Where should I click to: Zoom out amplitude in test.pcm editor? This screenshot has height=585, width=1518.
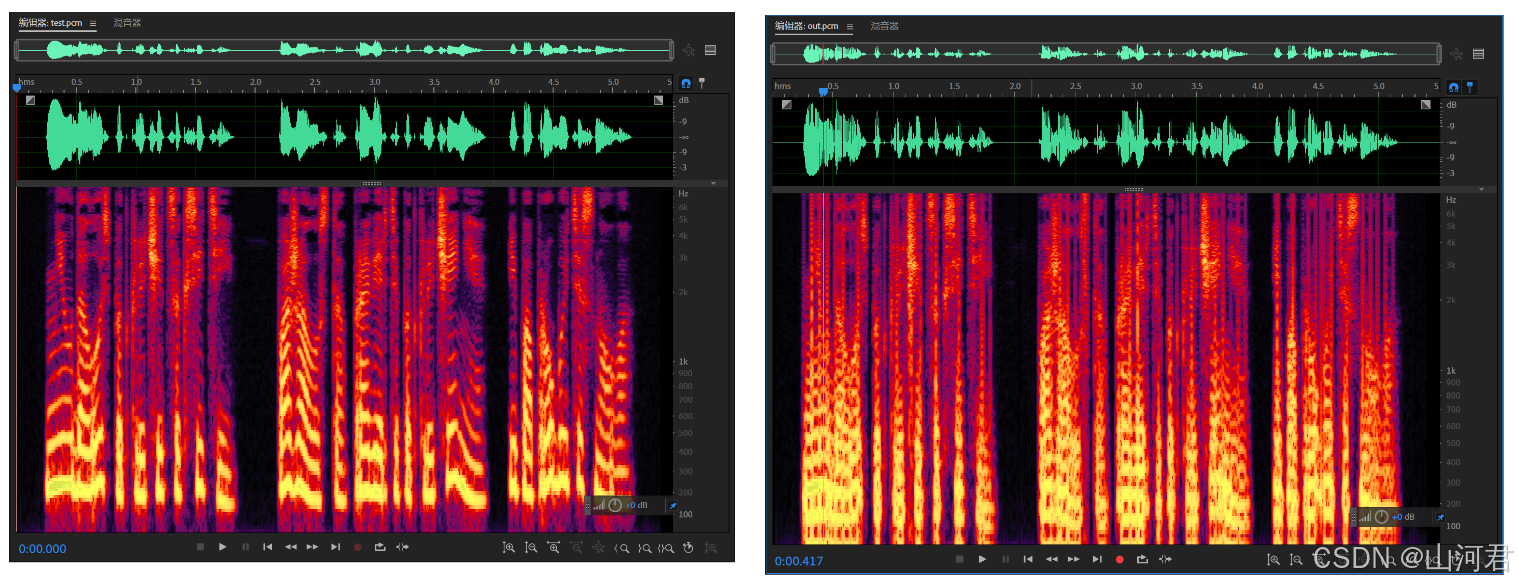tap(531, 547)
